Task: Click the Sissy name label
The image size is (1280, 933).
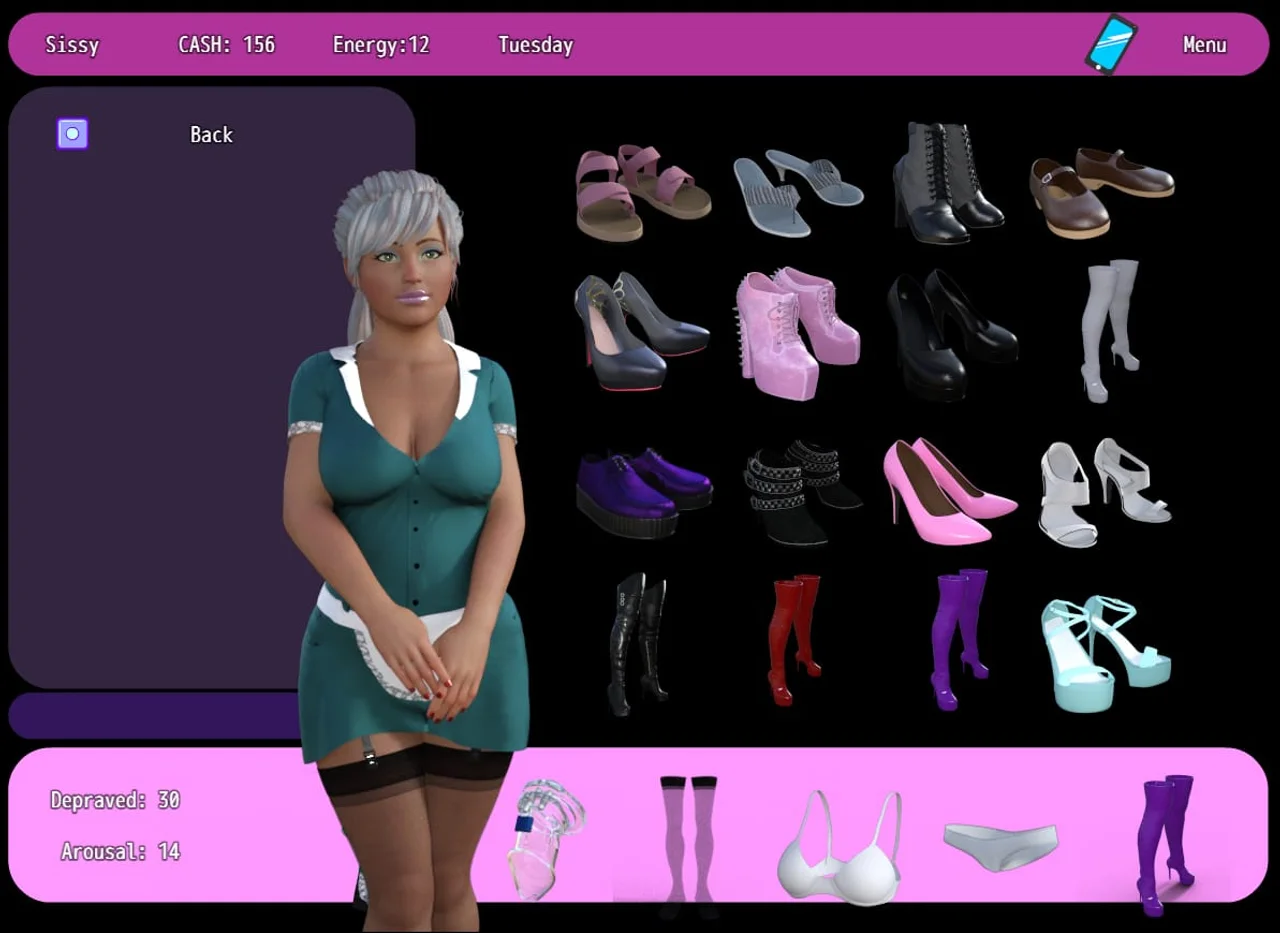Action: (x=72, y=45)
